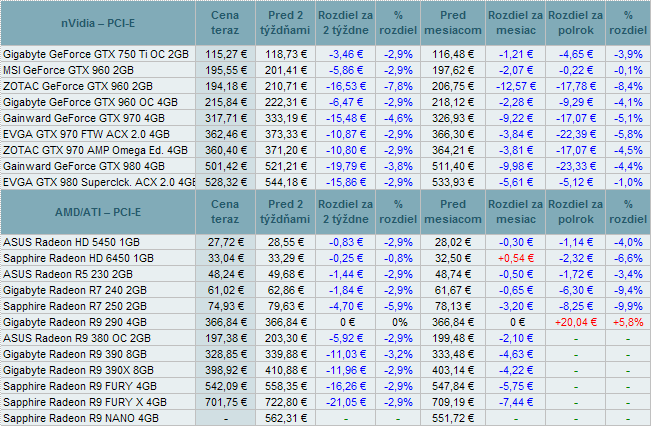Click the -3,2% percentage cell
This screenshot has width=651, height=426.
tap(398, 355)
